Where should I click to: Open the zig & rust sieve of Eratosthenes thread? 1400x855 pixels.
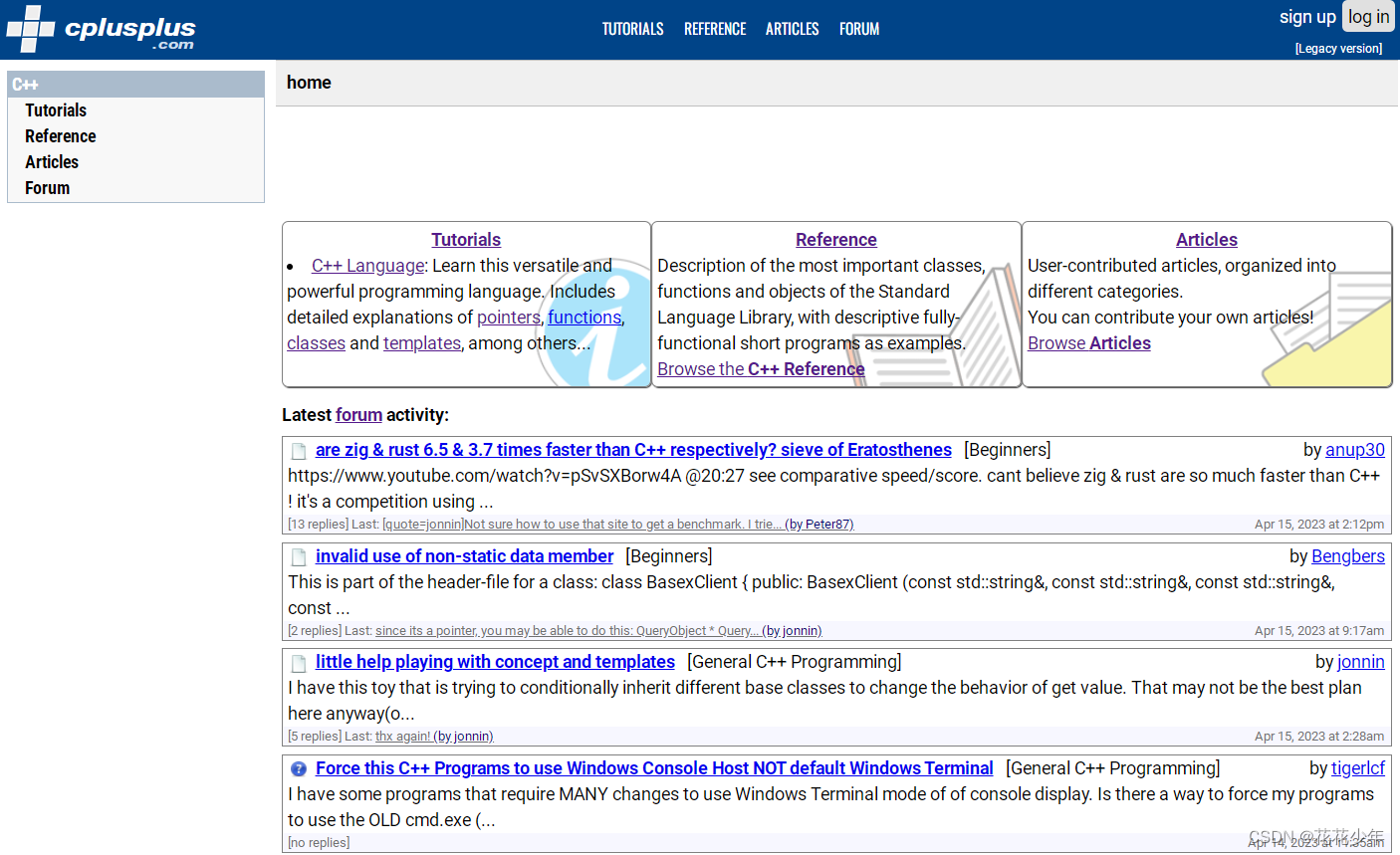[633, 450]
